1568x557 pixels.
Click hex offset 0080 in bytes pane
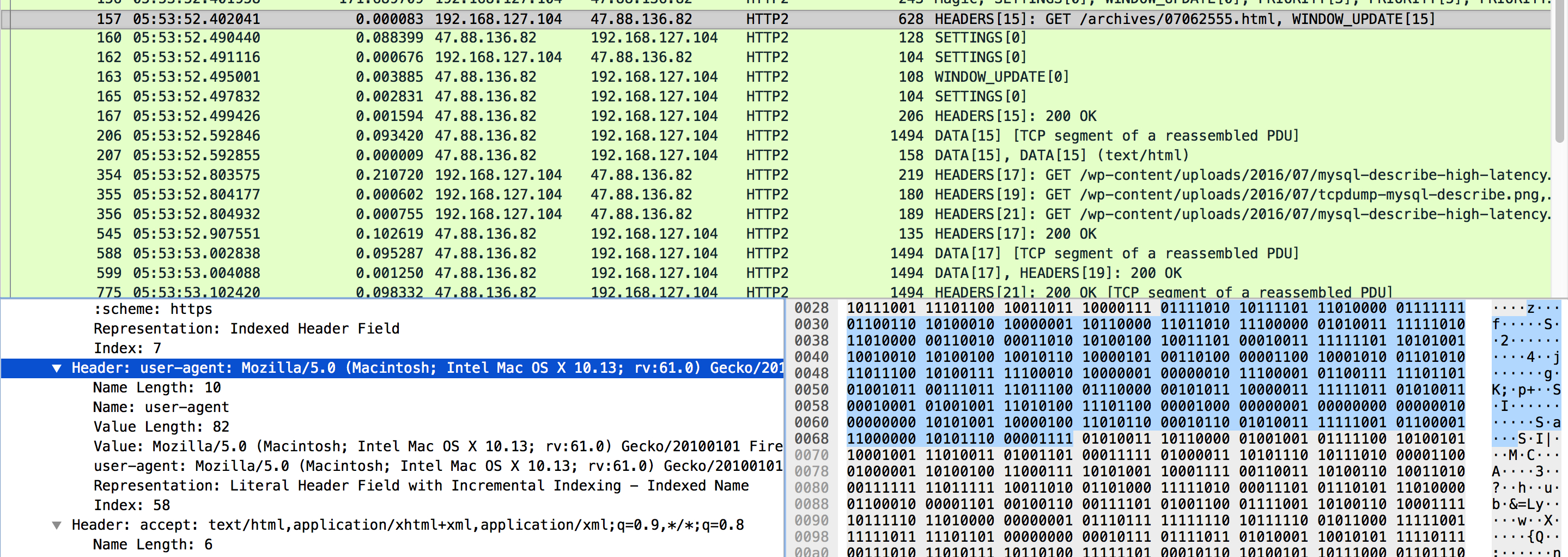click(811, 488)
